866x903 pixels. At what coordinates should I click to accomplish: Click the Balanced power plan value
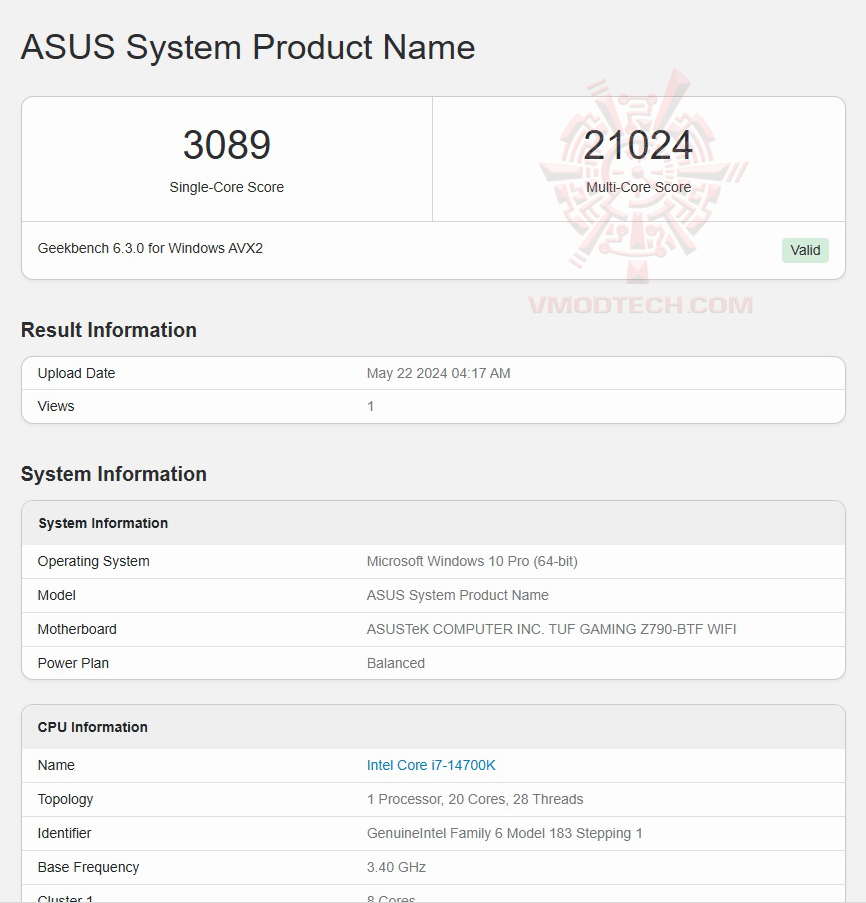pos(396,663)
